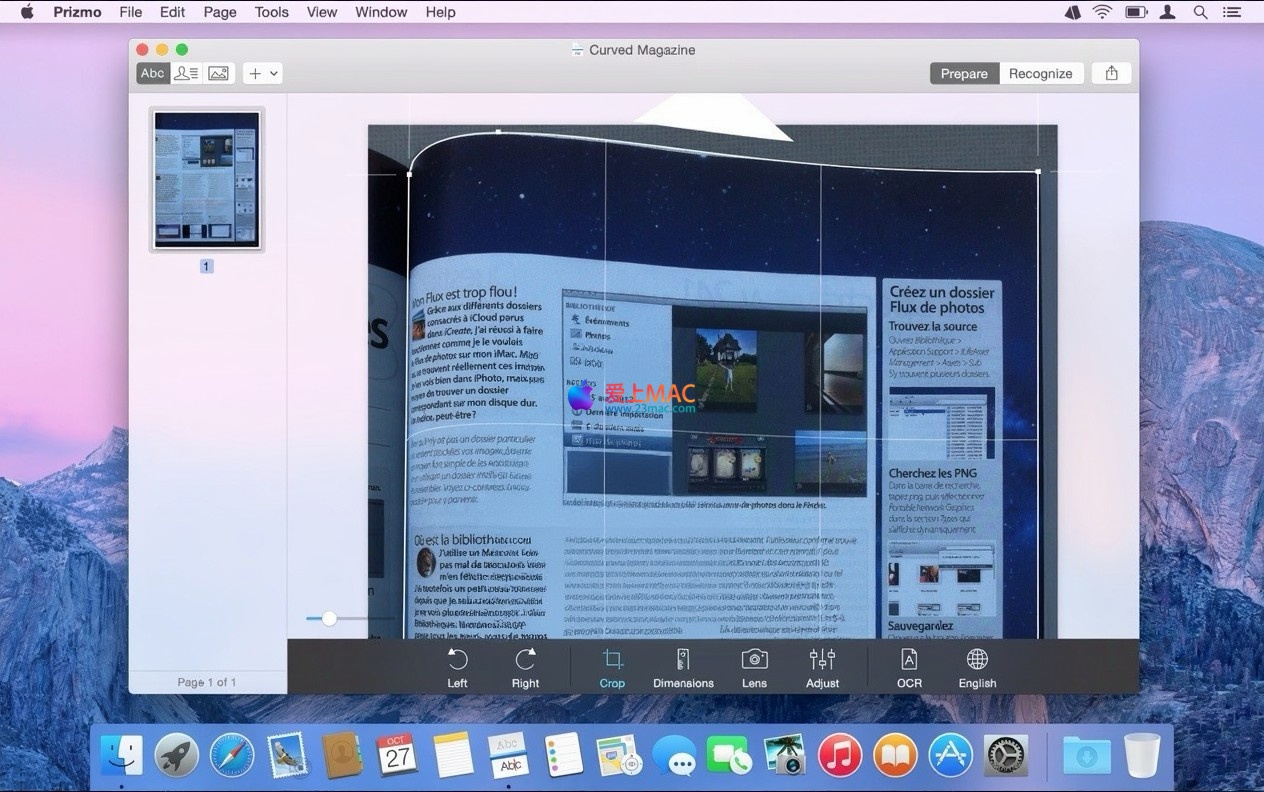
Task: Open the Lens correction tool
Action: pyautogui.click(x=754, y=667)
